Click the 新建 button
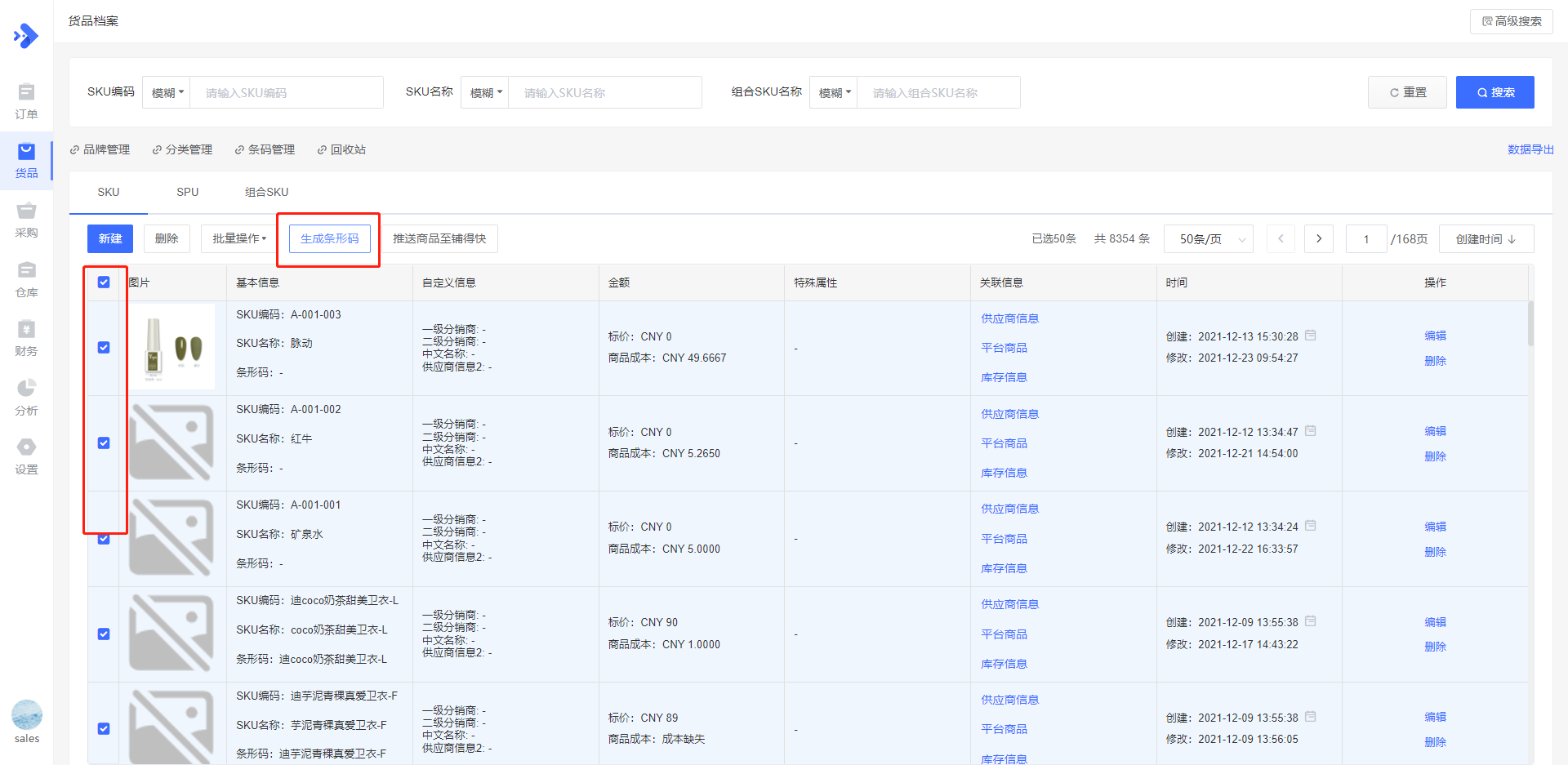The height and width of the screenshot is (765, 1568). coord(110,238)
